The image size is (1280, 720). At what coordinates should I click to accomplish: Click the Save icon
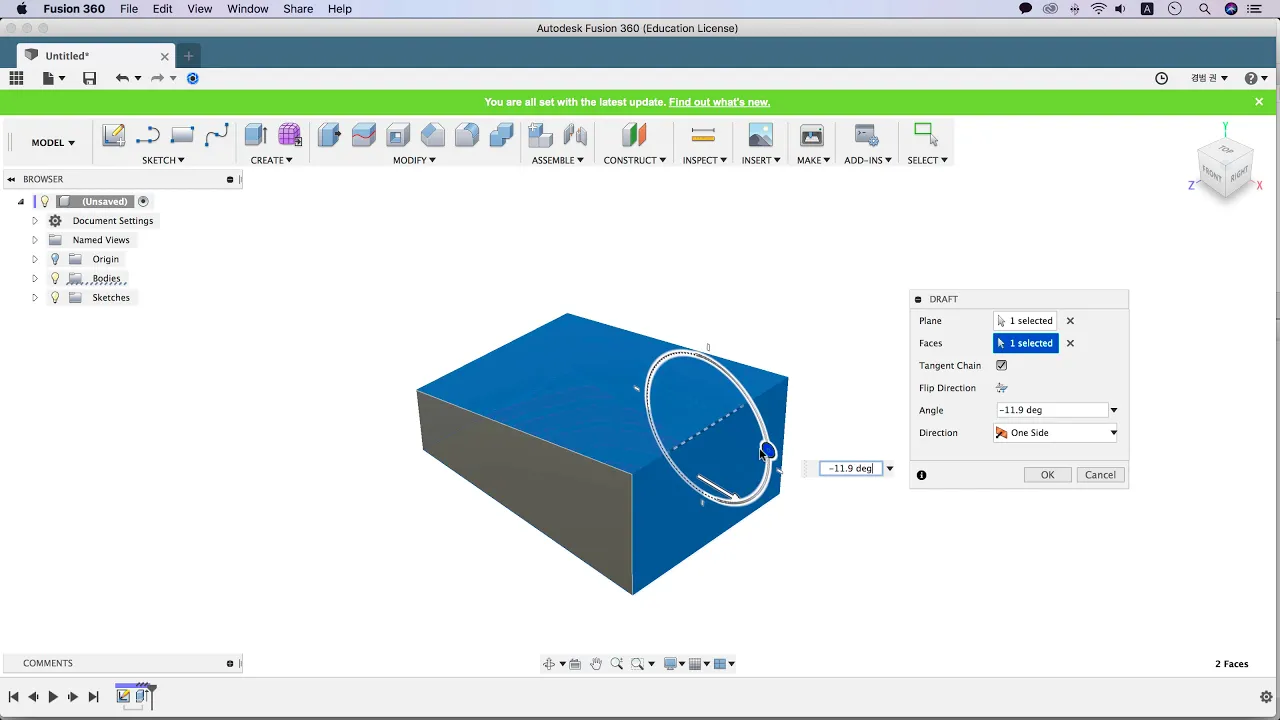90,78
